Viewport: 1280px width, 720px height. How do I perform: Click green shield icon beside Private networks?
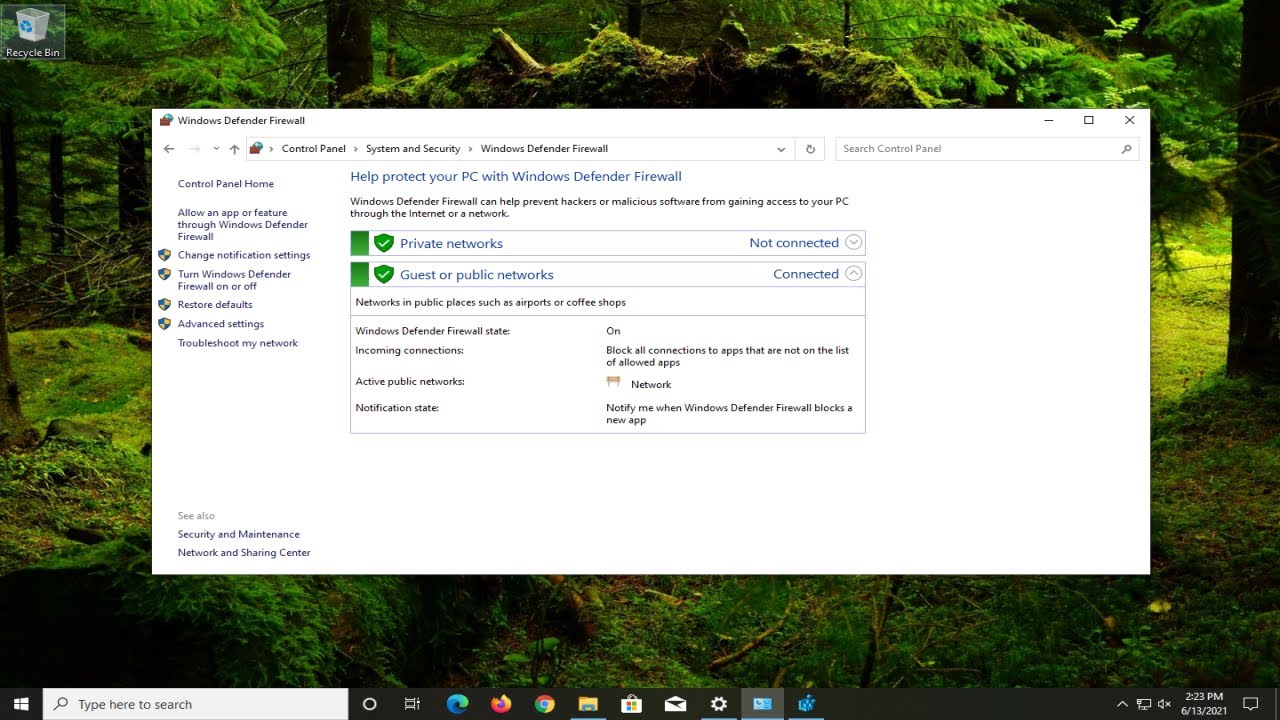[383, 243]
